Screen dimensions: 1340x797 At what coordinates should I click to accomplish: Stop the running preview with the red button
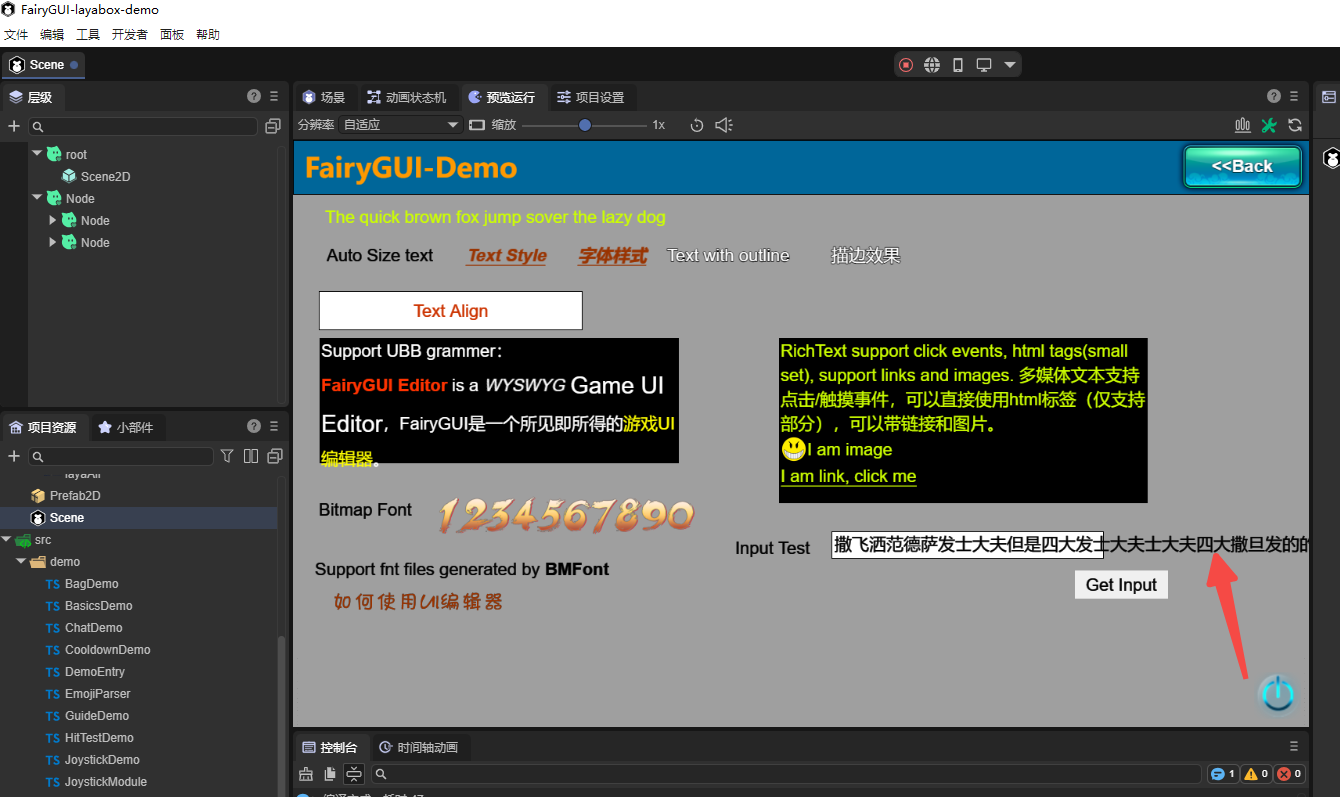906,65
